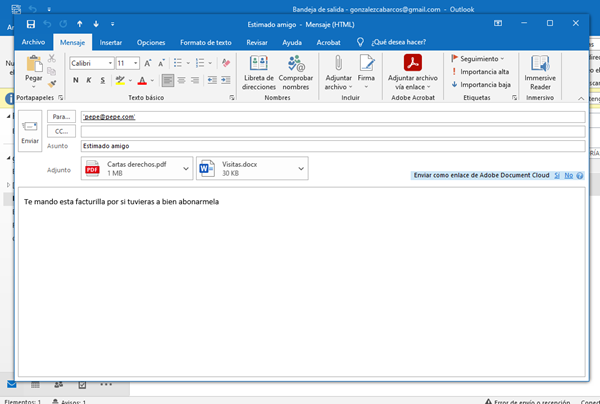600x404 pixels.
Task: Open the font color picker
Action: click(143, 81)
